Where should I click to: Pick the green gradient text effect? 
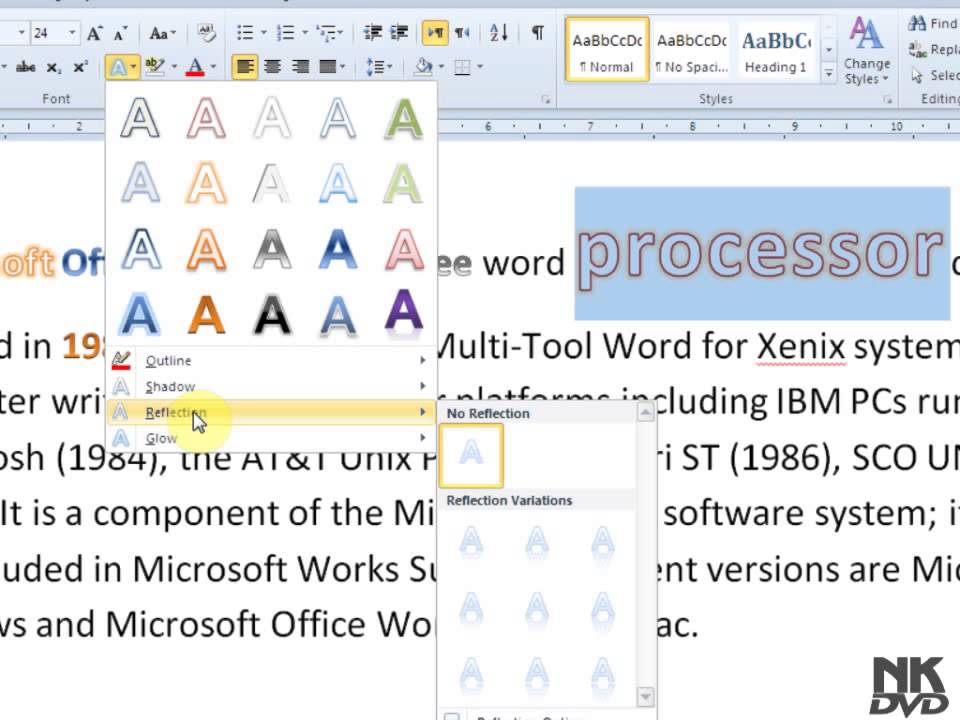pos(403,119)
